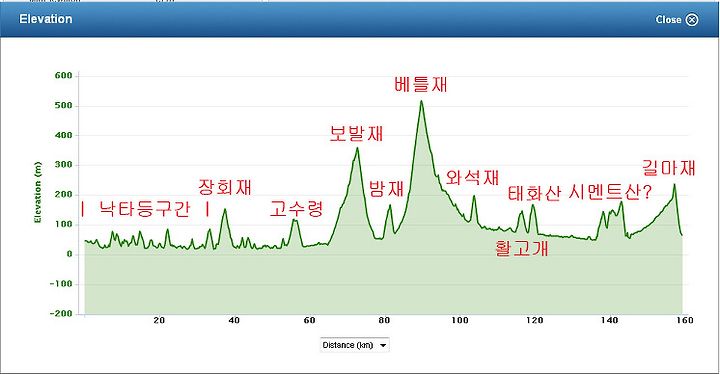Click the 20 km distance axis label

point(159,320)
